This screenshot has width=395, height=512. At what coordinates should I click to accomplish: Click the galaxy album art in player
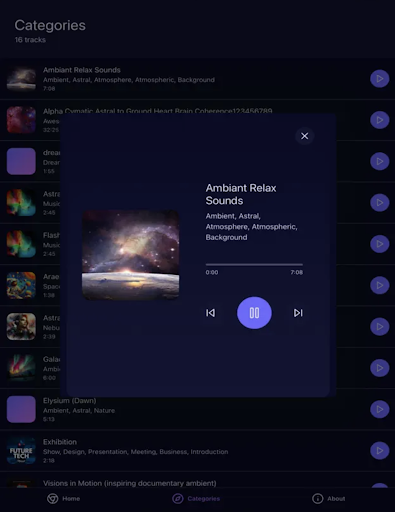tap(131, 255)
